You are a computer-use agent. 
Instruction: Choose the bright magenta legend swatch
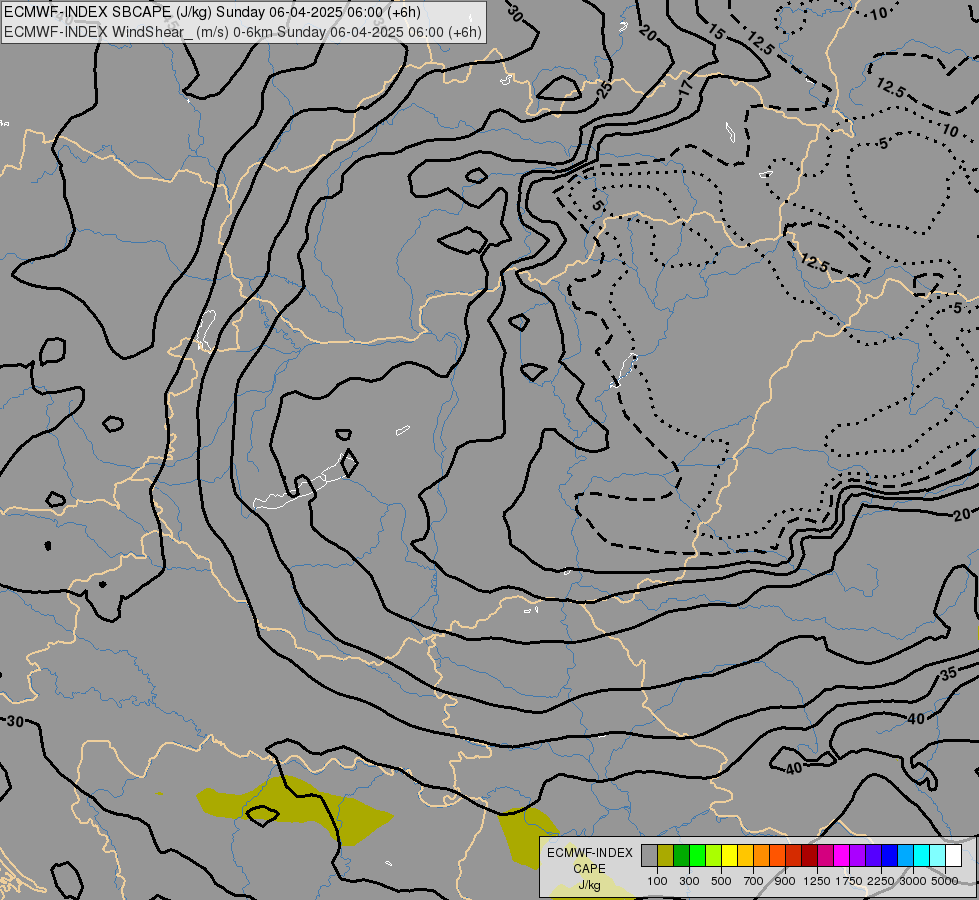(841, 856)
